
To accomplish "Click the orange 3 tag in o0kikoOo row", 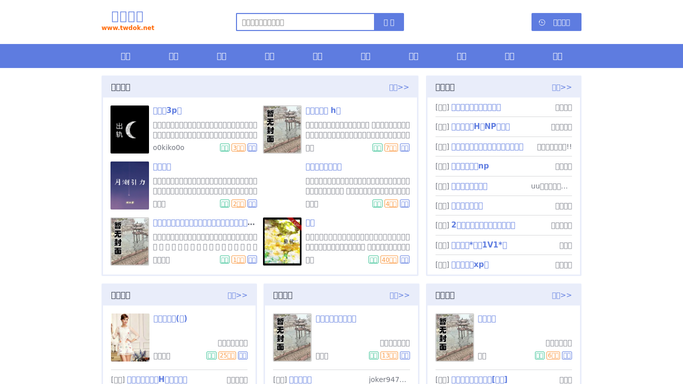I will tap(238, 148).
